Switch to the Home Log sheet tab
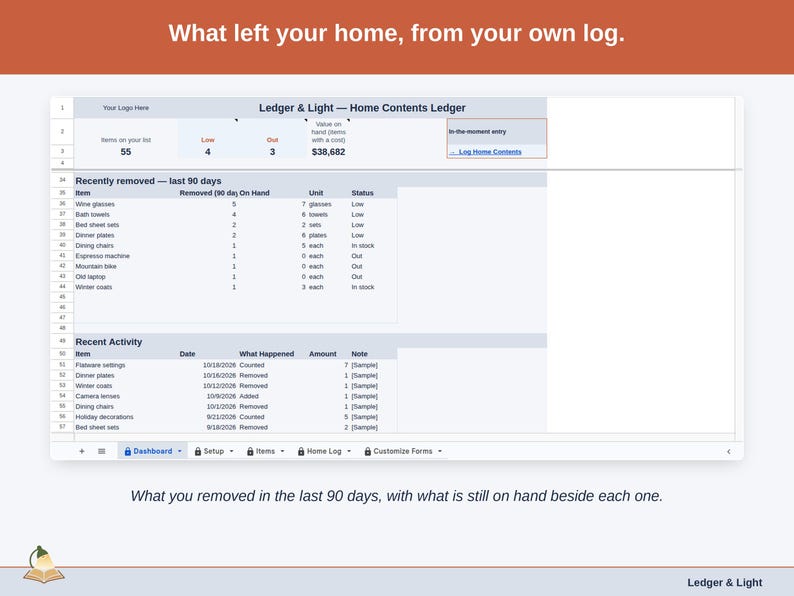This screenshot has width=794, height=596. (324, 451)
